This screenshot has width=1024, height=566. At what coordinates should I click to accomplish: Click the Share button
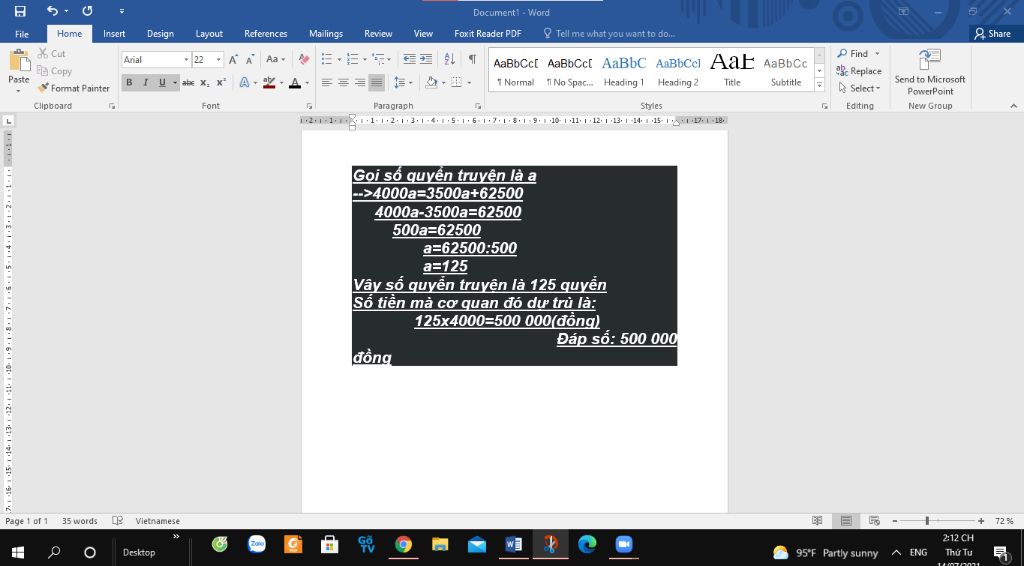(993, 34)
